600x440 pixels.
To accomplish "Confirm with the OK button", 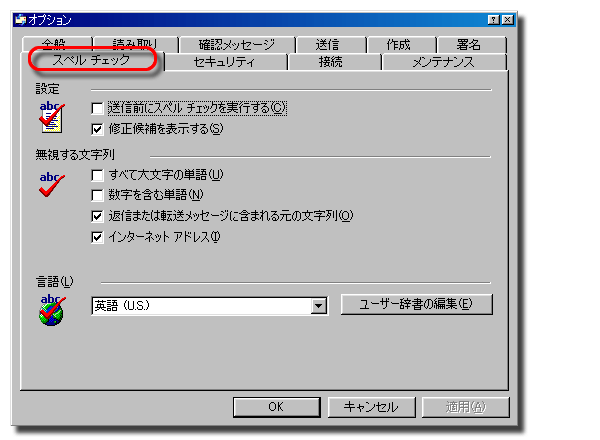I will point(276,407).
